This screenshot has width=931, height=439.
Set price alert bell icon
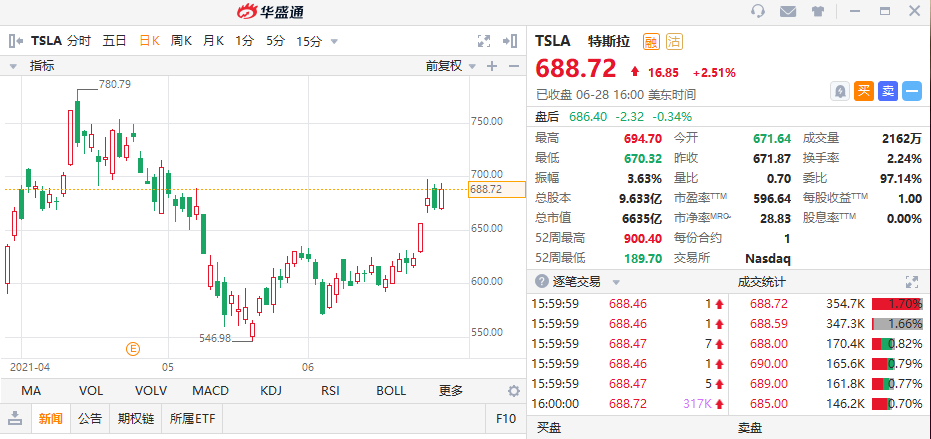tap(840, 91)
